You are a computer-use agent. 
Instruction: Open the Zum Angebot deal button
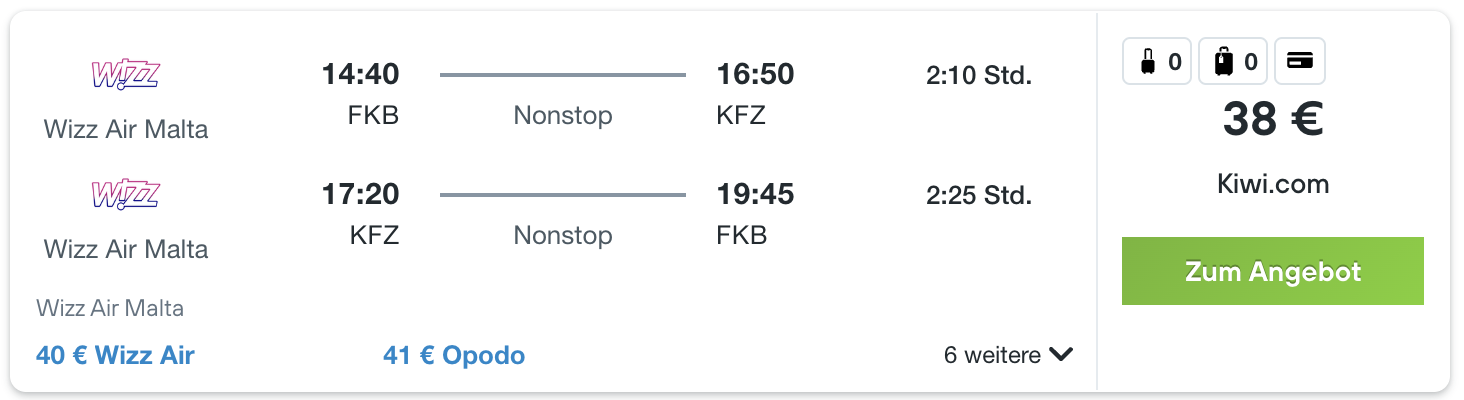tap(1272, 271)
